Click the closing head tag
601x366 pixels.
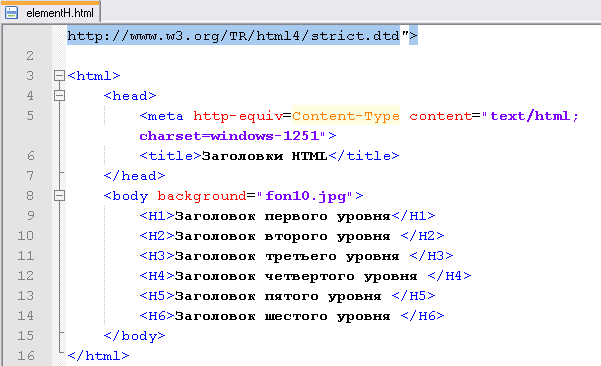[135, 176]
